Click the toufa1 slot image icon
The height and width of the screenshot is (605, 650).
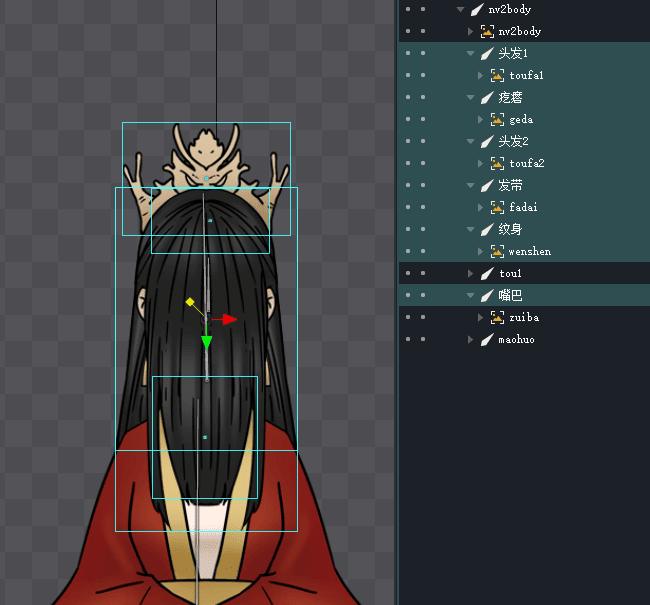(497, 76)
